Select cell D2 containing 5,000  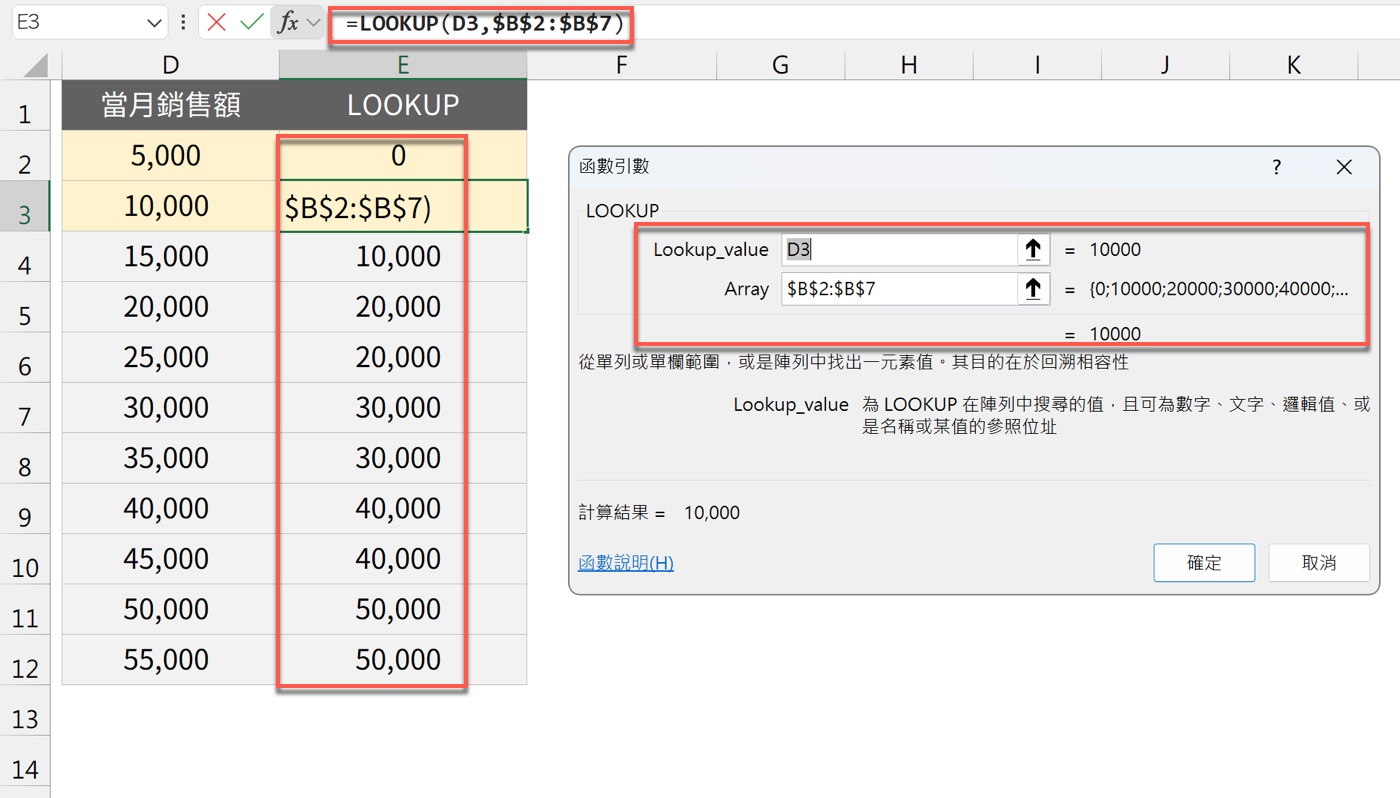[x=171, y=156]
